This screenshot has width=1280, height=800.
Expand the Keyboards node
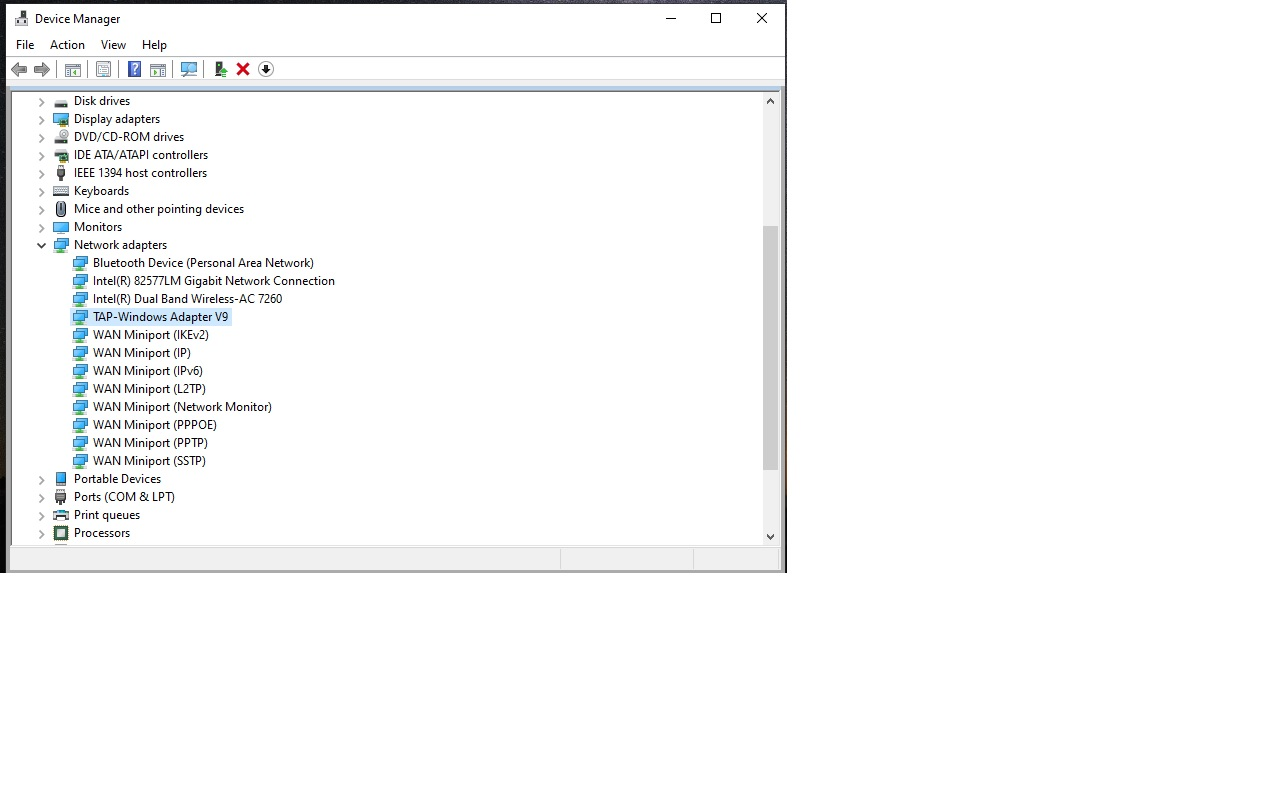(x=42, y=191)
